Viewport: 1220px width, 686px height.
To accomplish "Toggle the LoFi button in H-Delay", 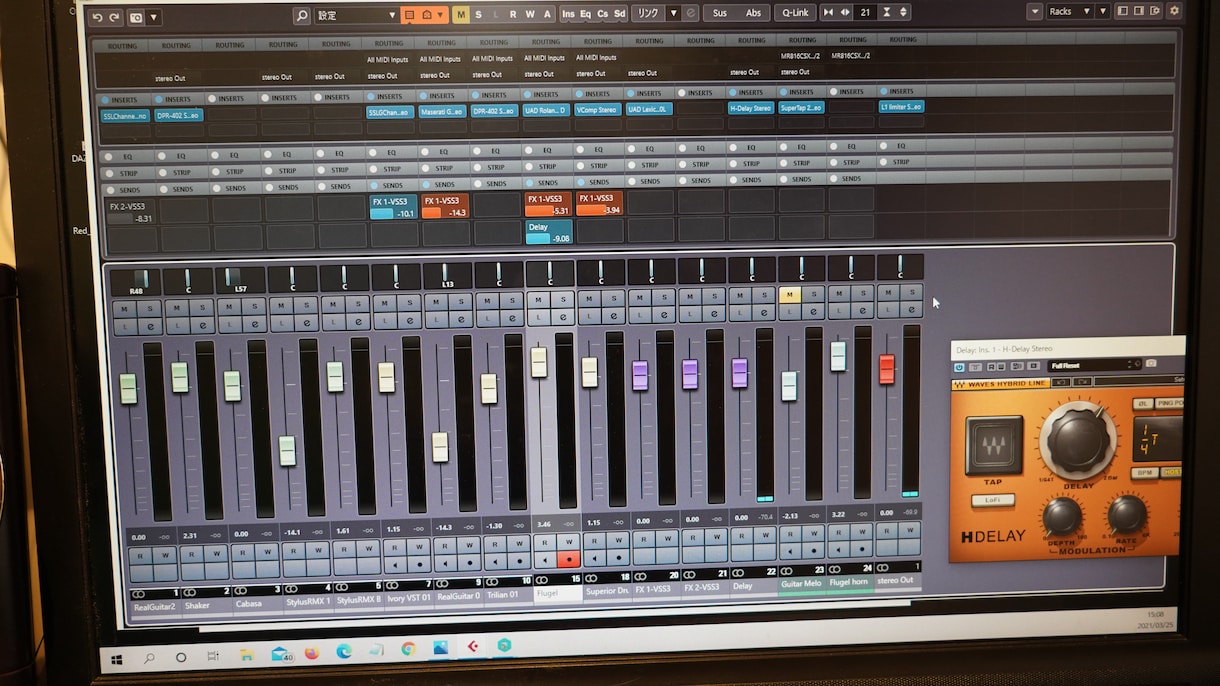I will 993,499.
